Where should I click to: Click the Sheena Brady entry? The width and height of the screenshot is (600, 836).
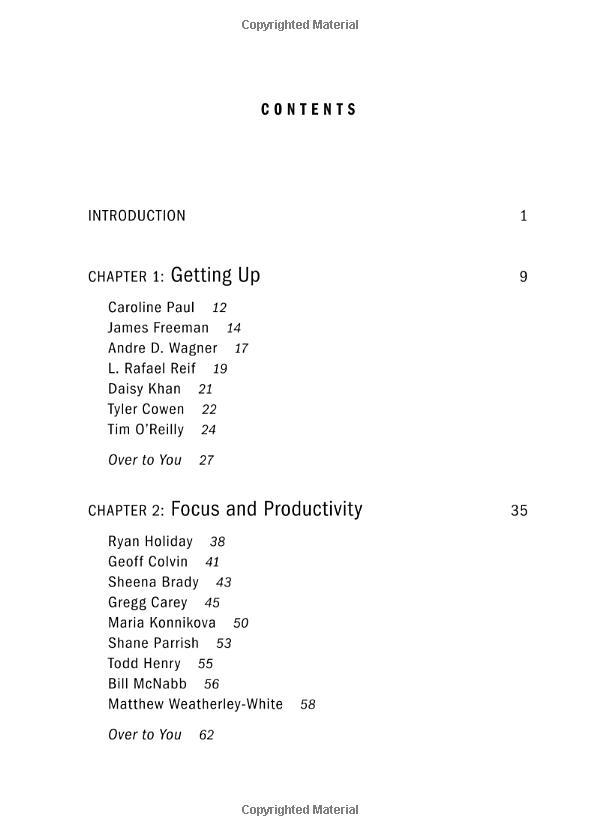click(x=153, y=582)
